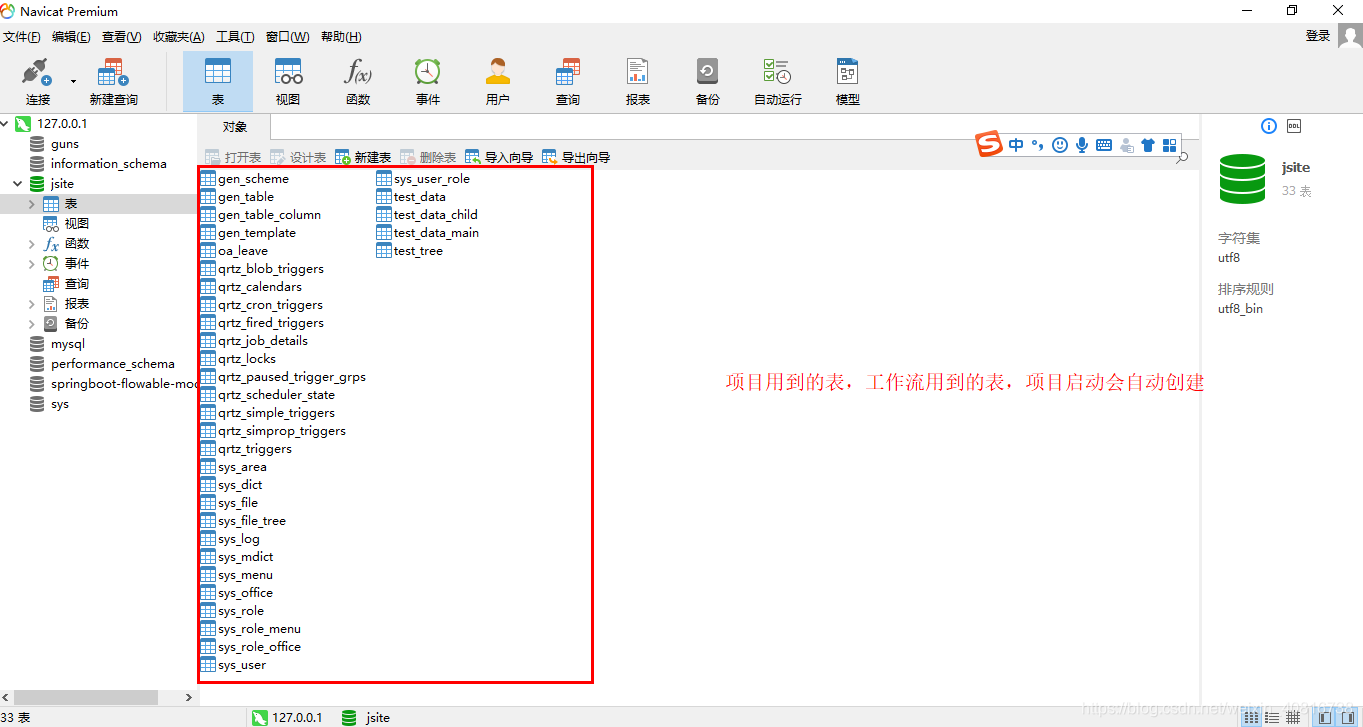Image resolution: width=1363 pixels, height=727 pixels.
Task: Click the 设计表 button
Action: click(x=298, y=157)
